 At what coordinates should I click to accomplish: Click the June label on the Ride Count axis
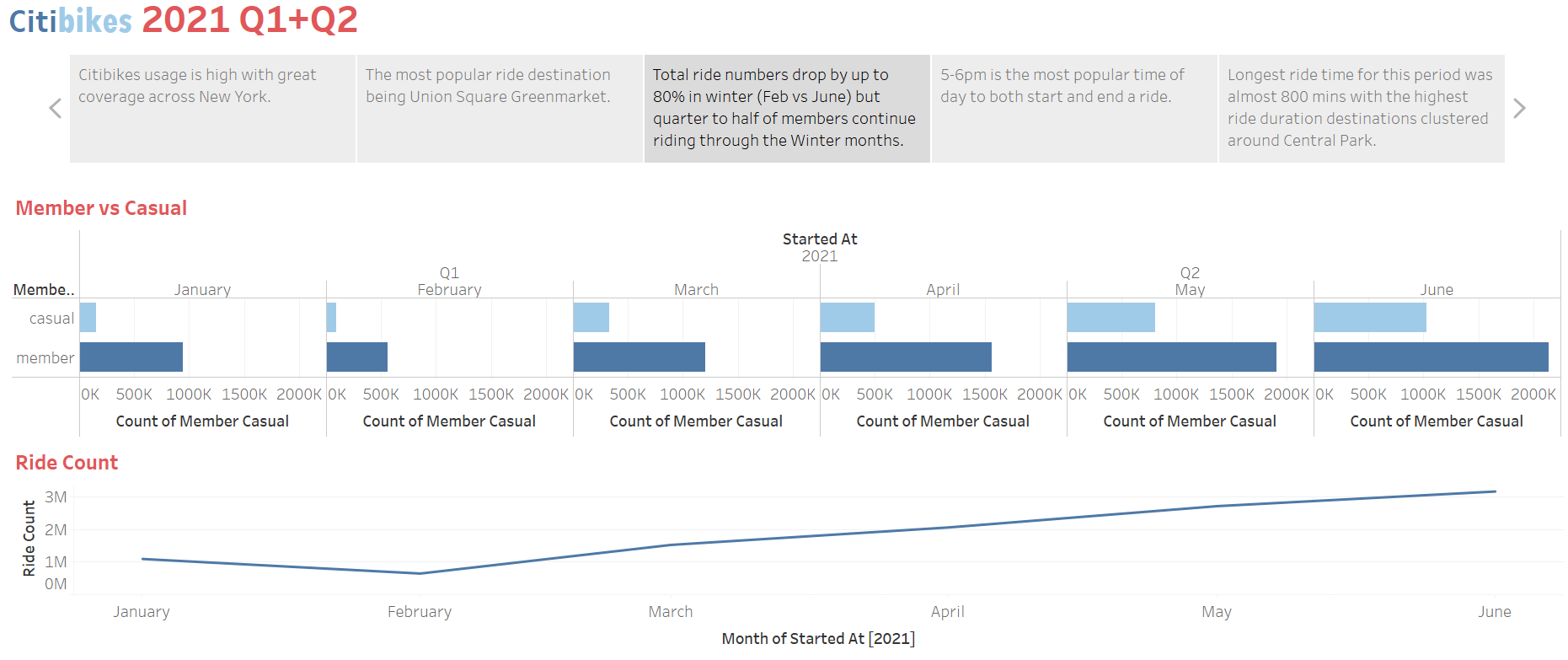(x=1496, y=612)
